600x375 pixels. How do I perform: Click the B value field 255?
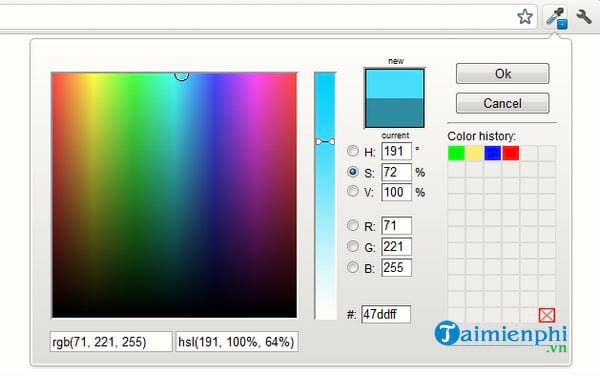click(x=396, y=267)
